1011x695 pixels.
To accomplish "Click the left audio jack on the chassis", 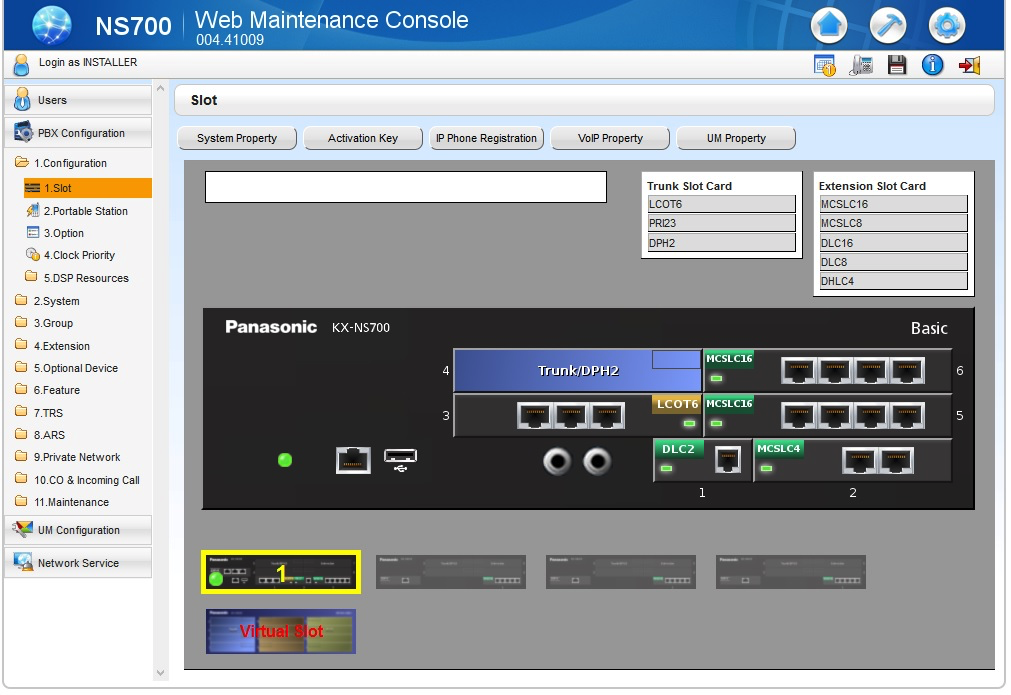I will [x=557, y=461].
